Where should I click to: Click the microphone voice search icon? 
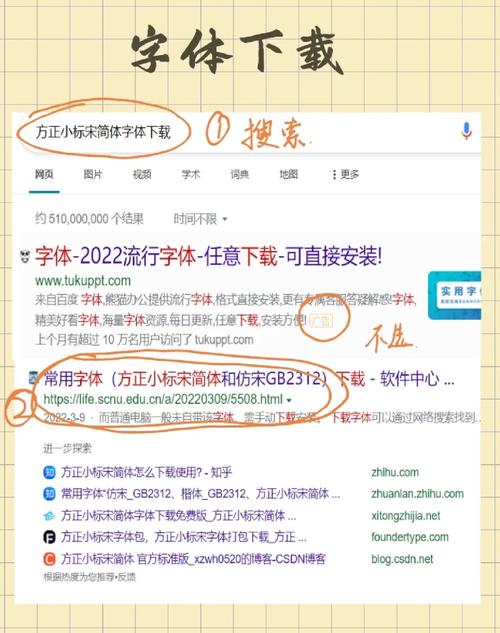pyautogui.click(x=467, y=131)
